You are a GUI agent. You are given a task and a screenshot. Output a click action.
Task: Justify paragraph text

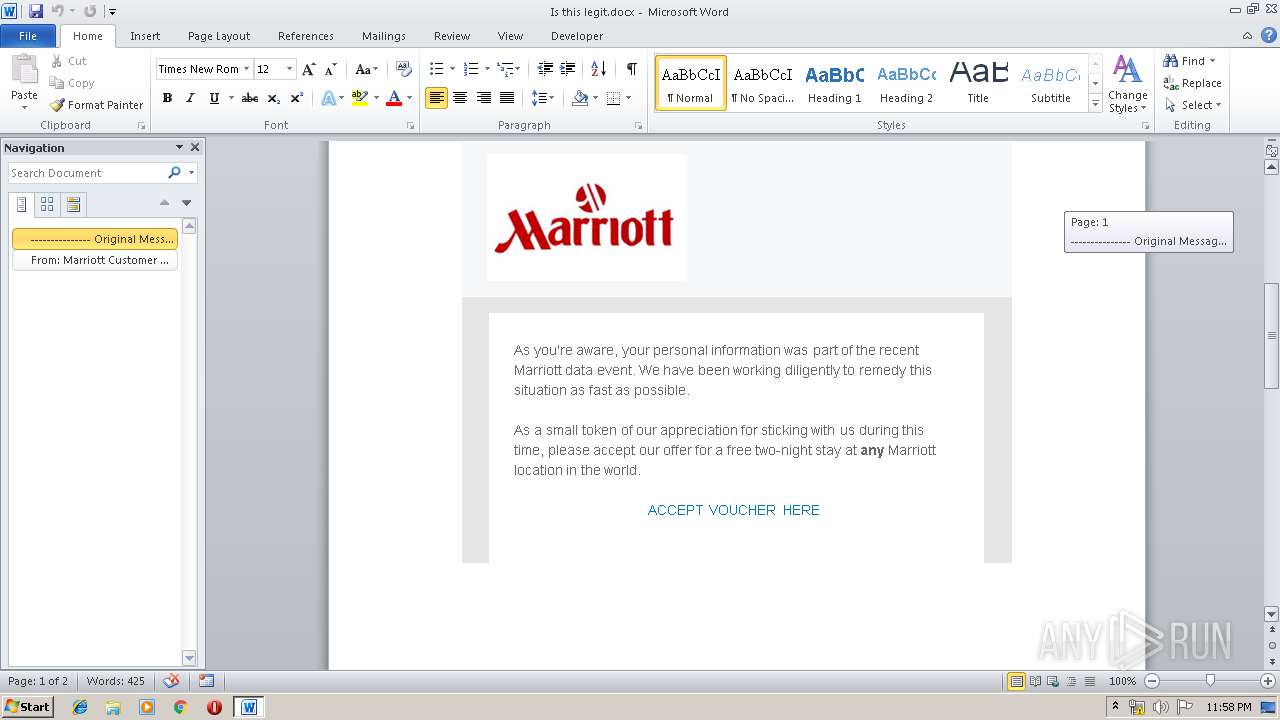(507, 98)
